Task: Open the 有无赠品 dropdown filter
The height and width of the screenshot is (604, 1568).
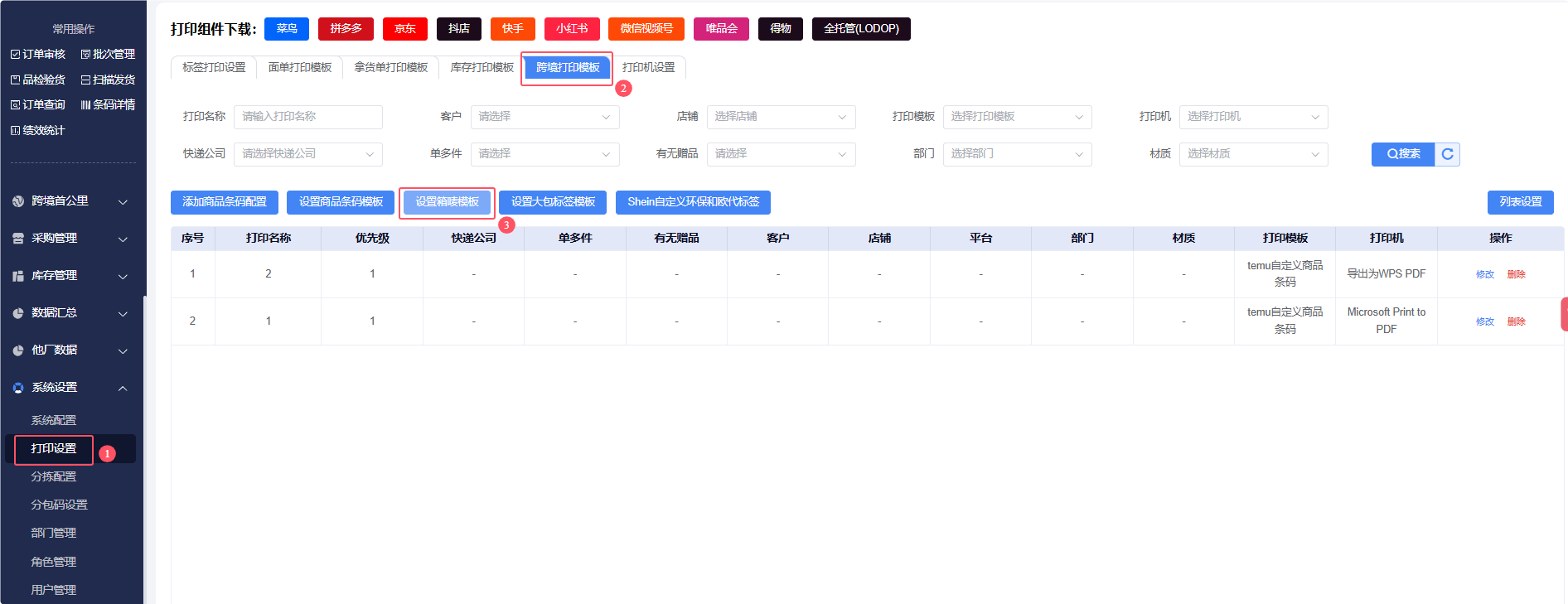Action: [x=781, y=154]
